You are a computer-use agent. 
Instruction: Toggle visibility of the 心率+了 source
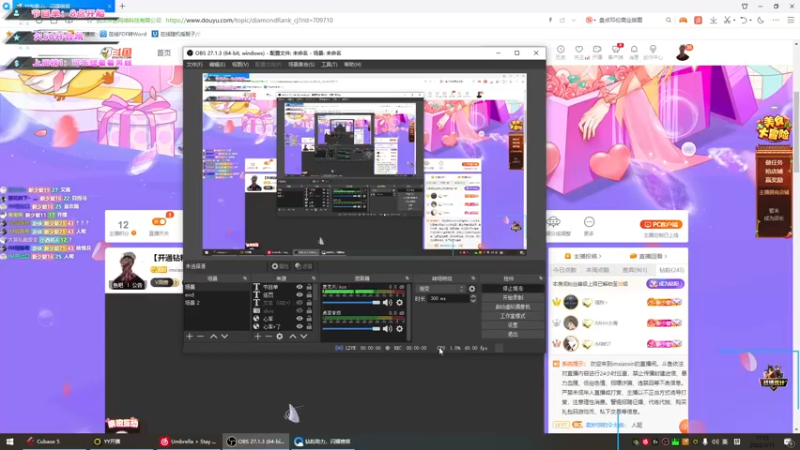point(299,326)
